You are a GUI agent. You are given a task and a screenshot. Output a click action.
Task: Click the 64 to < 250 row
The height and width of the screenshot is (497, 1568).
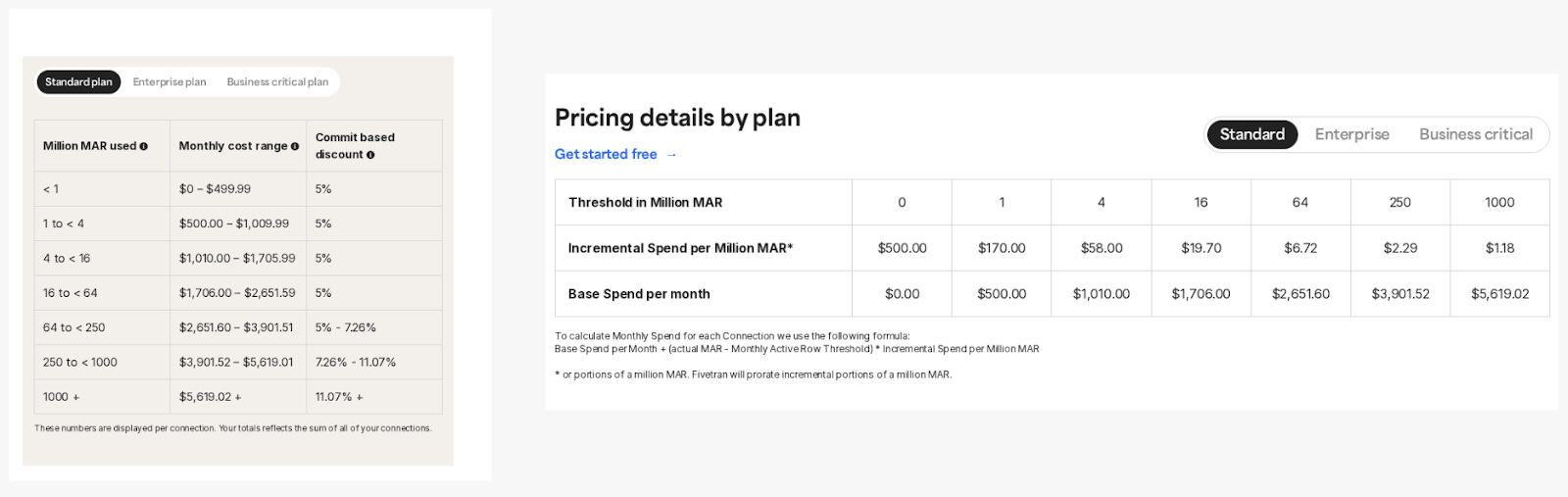coord(238,327)
